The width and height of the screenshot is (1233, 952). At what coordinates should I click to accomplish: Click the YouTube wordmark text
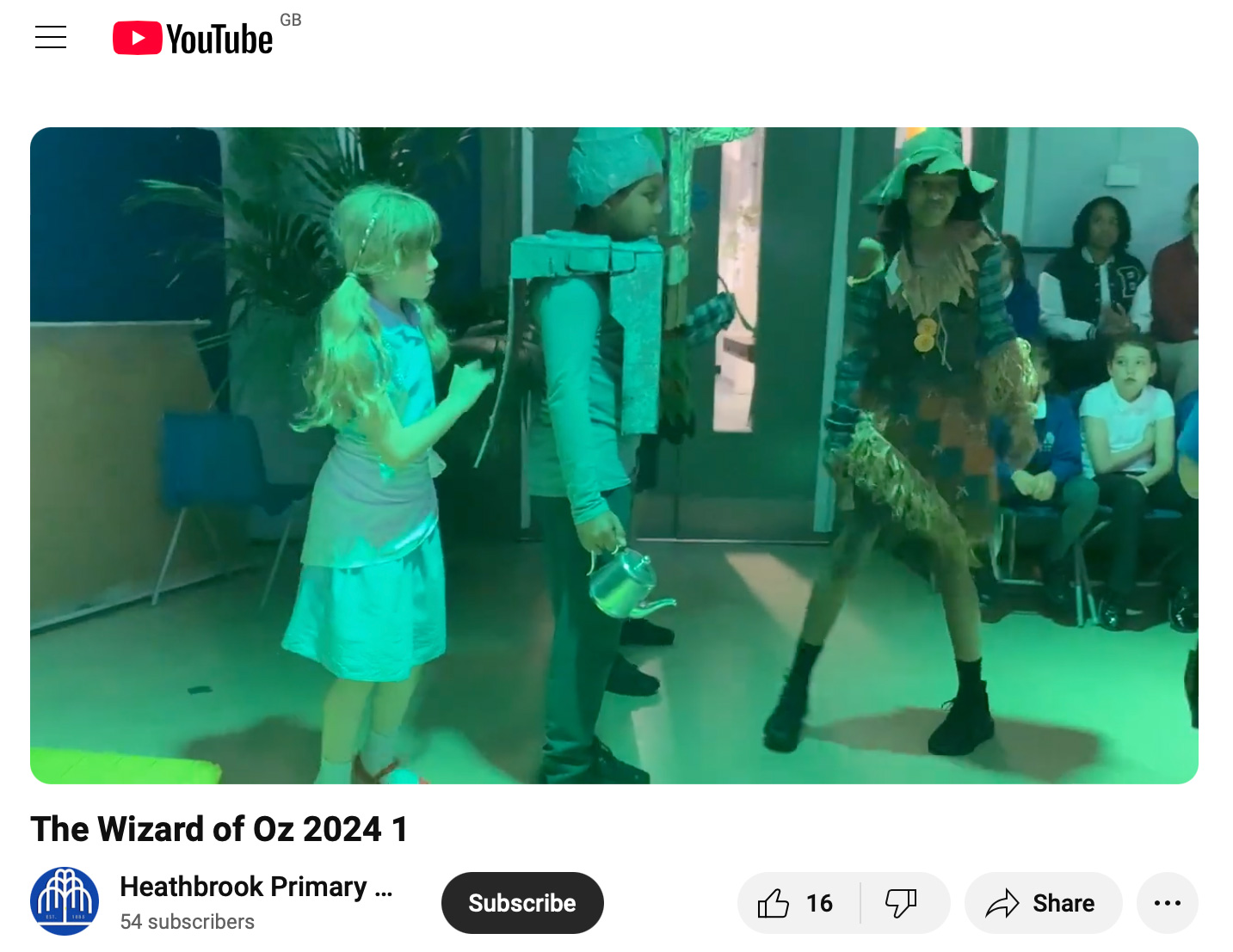pos(219,40)
